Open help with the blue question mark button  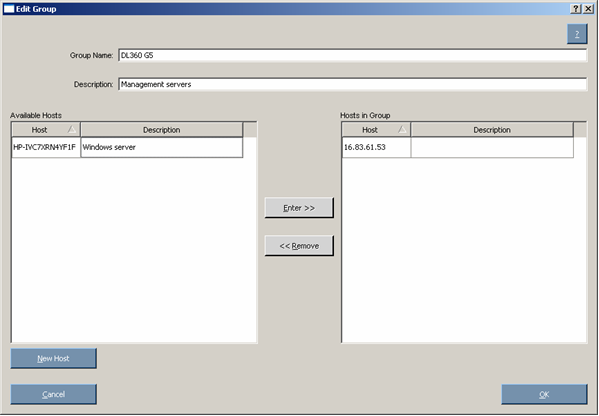(x=577, y=34)
